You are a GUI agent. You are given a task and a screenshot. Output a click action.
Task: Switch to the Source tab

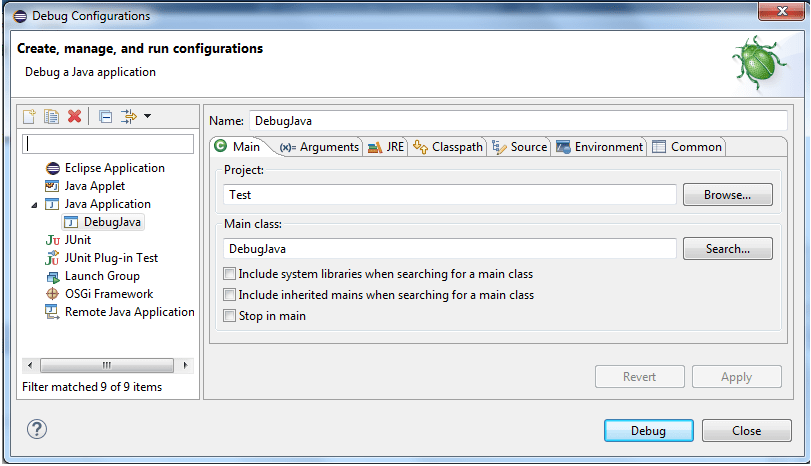(519, 147)
